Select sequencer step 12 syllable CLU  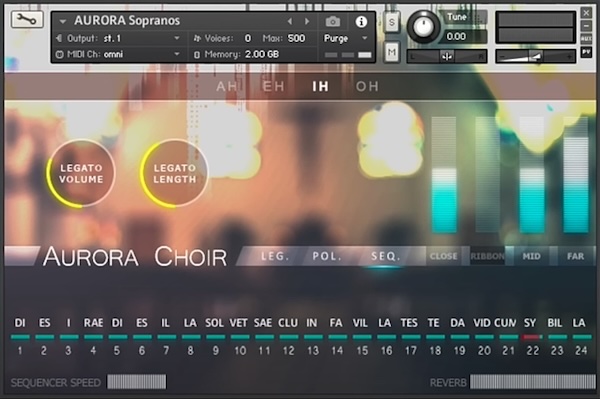(x=288, y=323)
